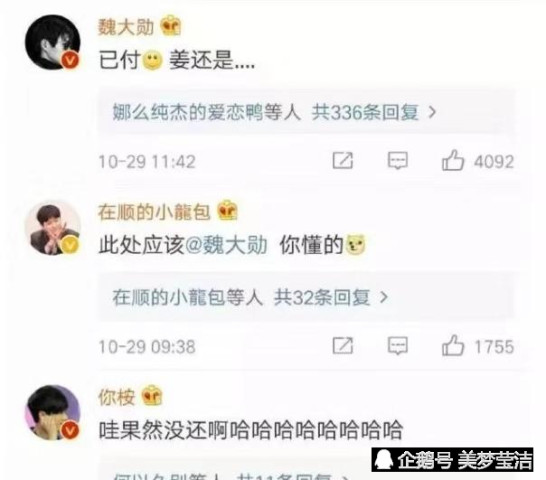Repost 魏大勋's comment via share icon
The height and width of the screenshot is (480, 546).
[343, 161]
